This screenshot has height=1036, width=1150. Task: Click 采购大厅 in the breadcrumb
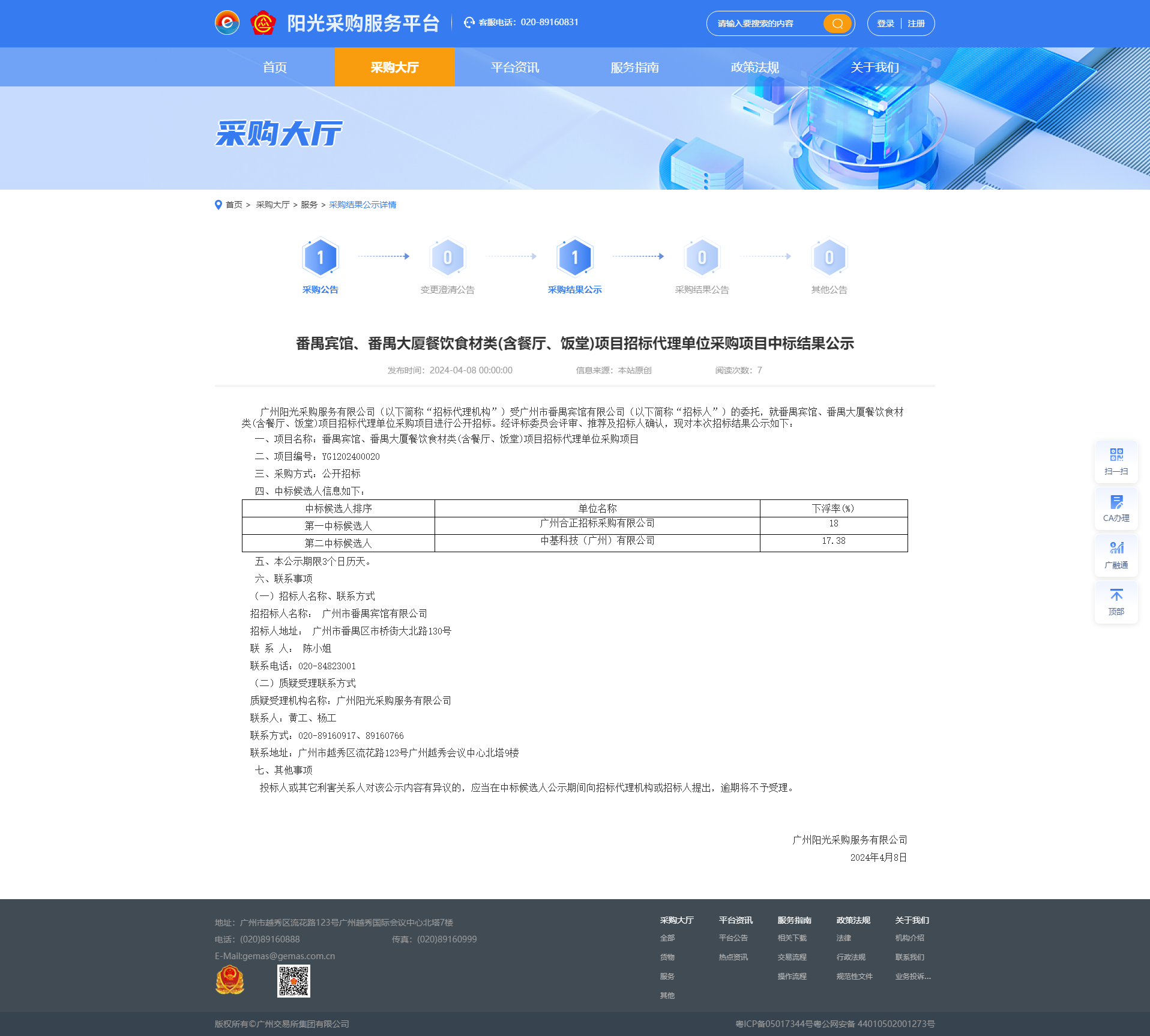point(272,205)
